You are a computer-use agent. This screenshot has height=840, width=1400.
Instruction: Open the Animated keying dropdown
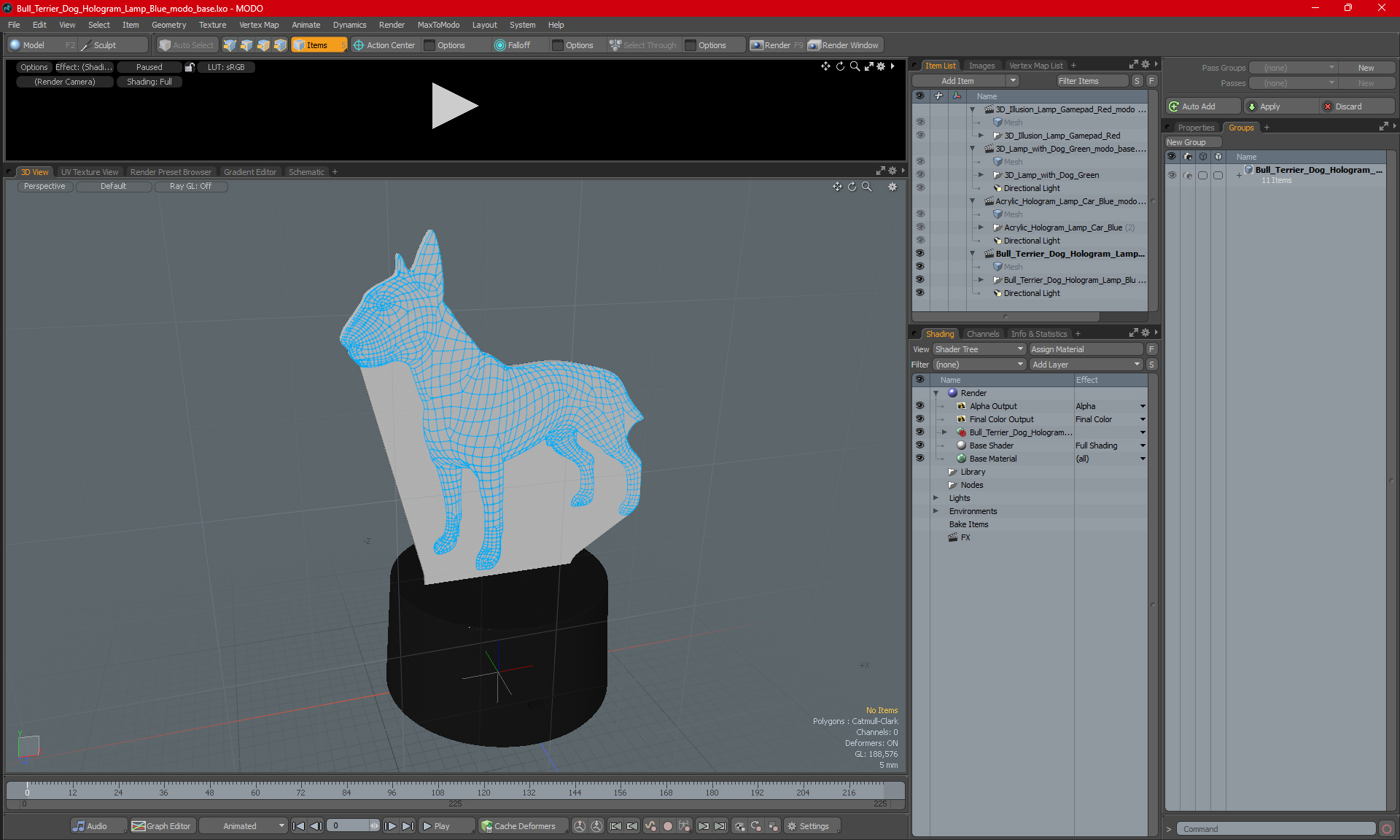click(244, 826)
